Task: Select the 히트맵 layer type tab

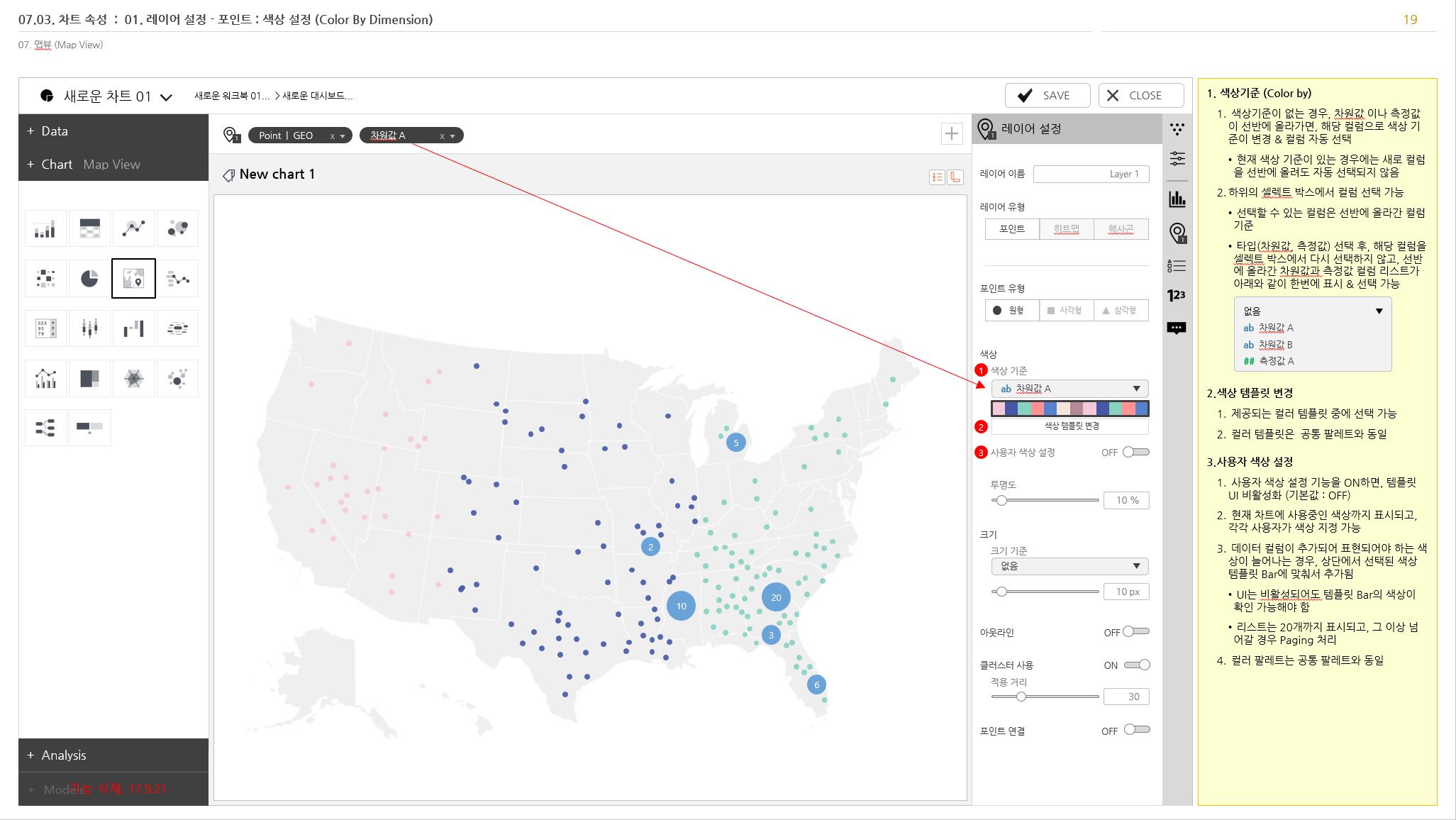Action: pyautogui.click(x=1066, y=229)
